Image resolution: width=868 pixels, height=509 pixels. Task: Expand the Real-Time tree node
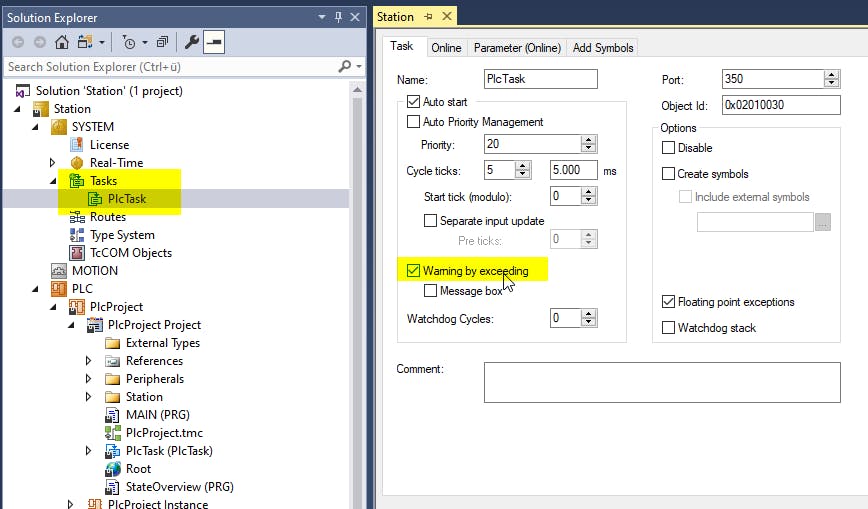(53, 163)
